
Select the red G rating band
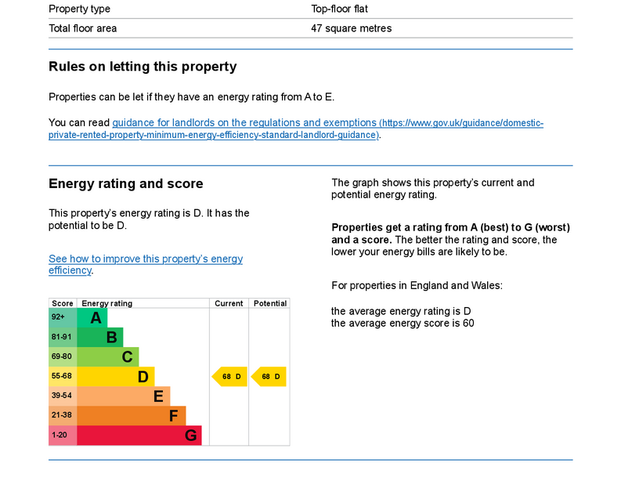pyautogui.click(x=139, y=435)
